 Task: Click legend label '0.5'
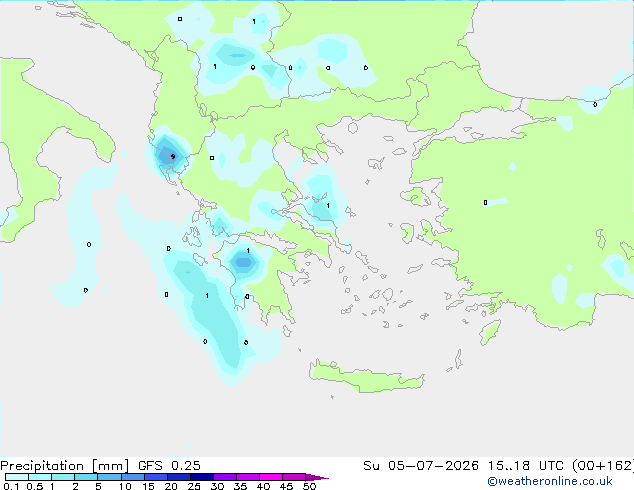point(35,486)
